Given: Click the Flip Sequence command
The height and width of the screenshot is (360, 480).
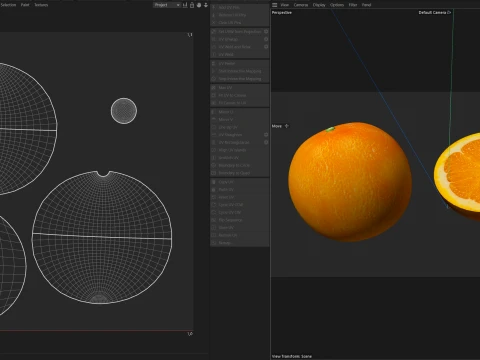Looking at the screenshot, I should 239,220.
